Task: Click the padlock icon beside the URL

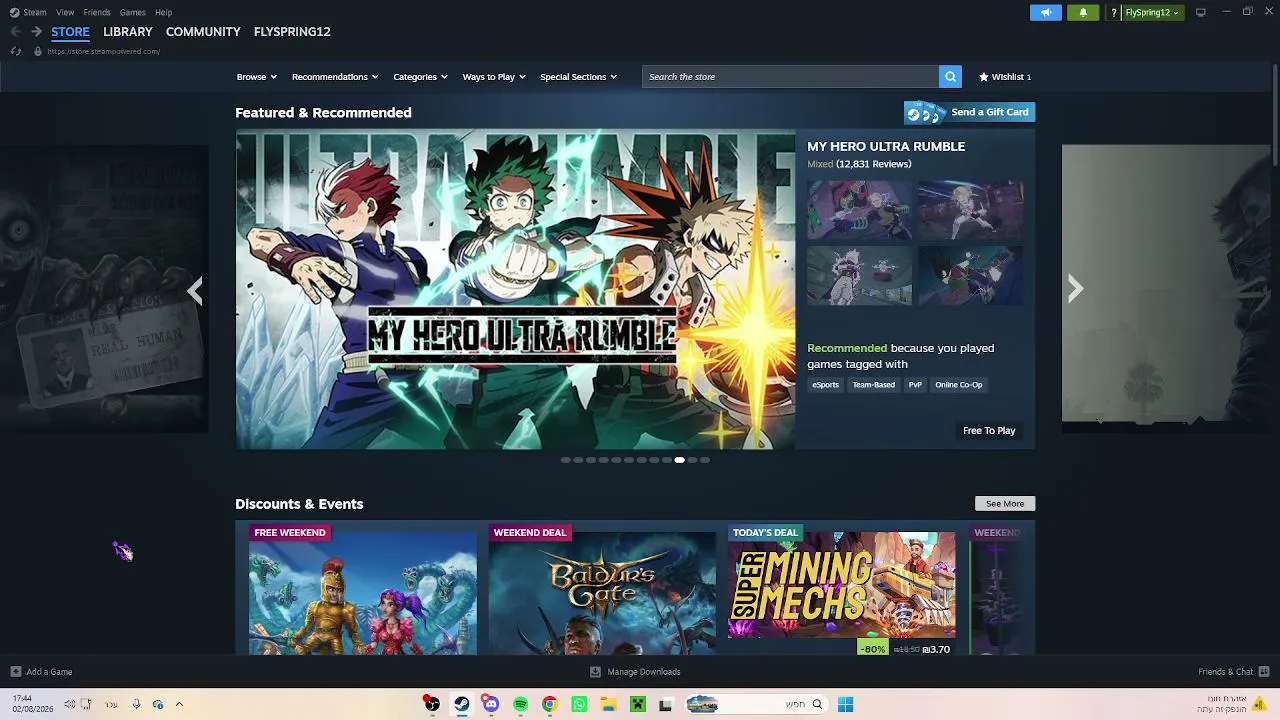Action: 38,51
